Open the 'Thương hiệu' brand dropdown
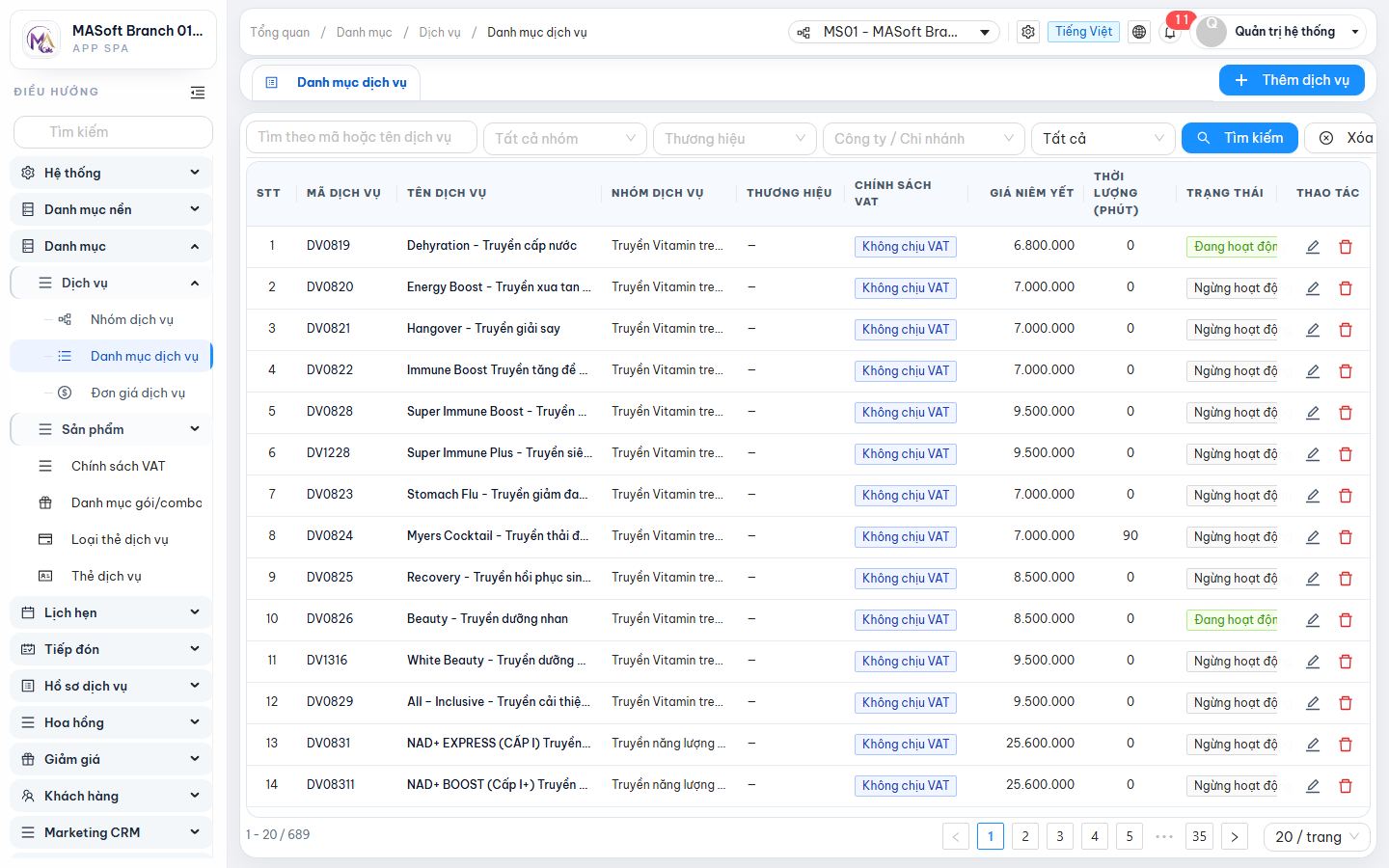The height and width of the screenshot is (868, 1389). [x=735, y=138]
